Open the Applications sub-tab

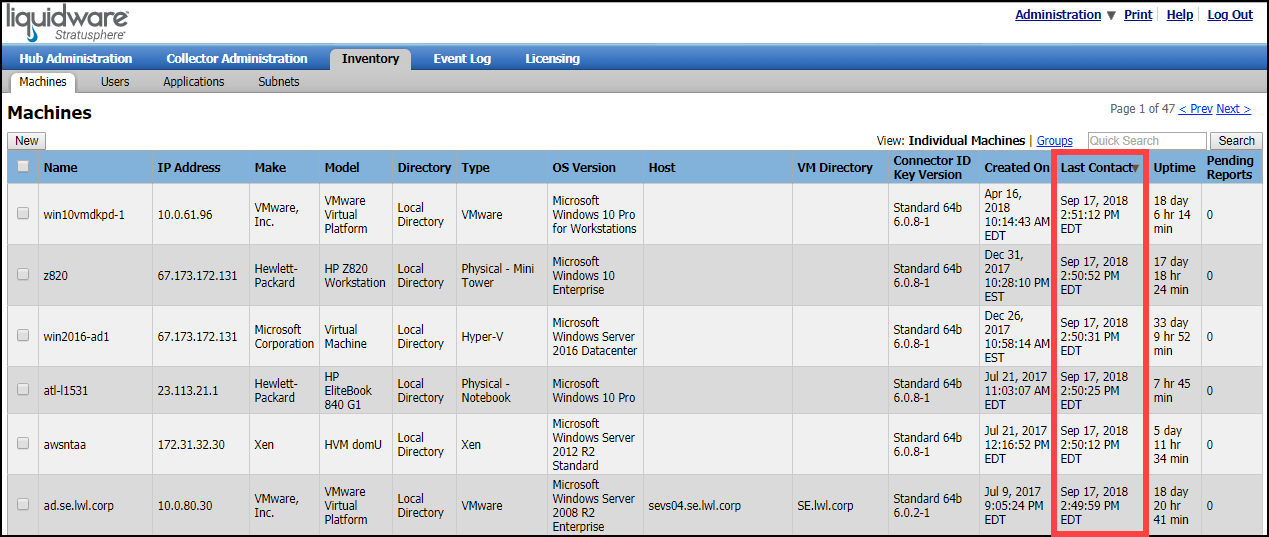click(x=194, y=82)
